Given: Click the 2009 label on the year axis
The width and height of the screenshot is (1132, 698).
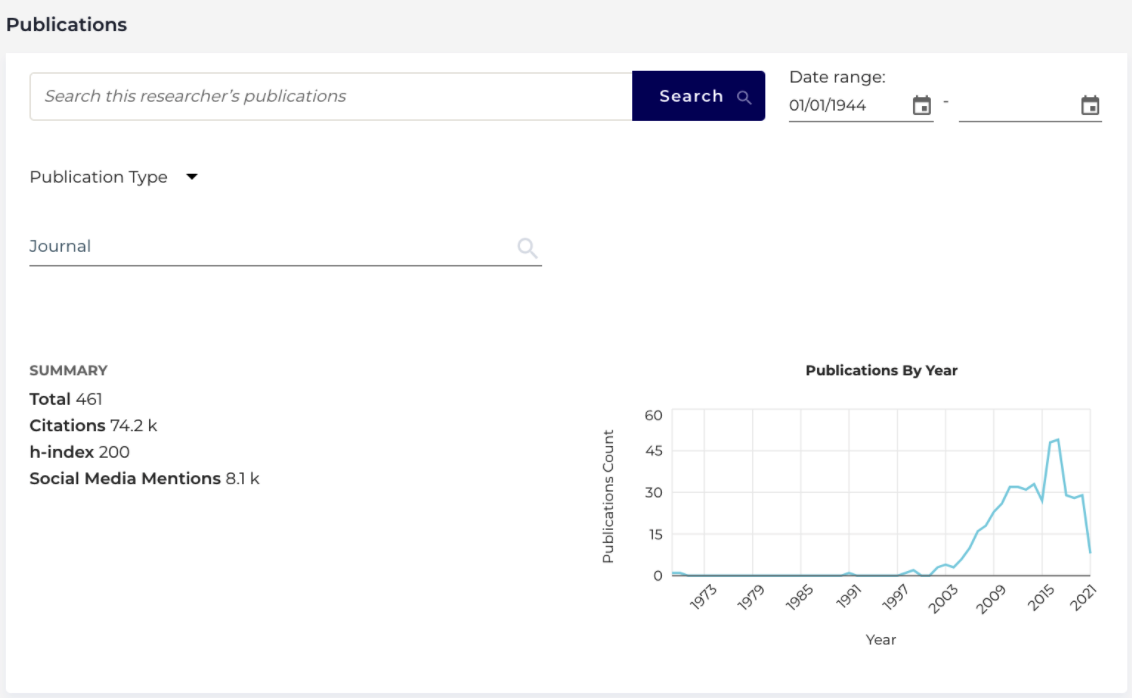Looking at the screenshot, I should click(x=991, y=598).
